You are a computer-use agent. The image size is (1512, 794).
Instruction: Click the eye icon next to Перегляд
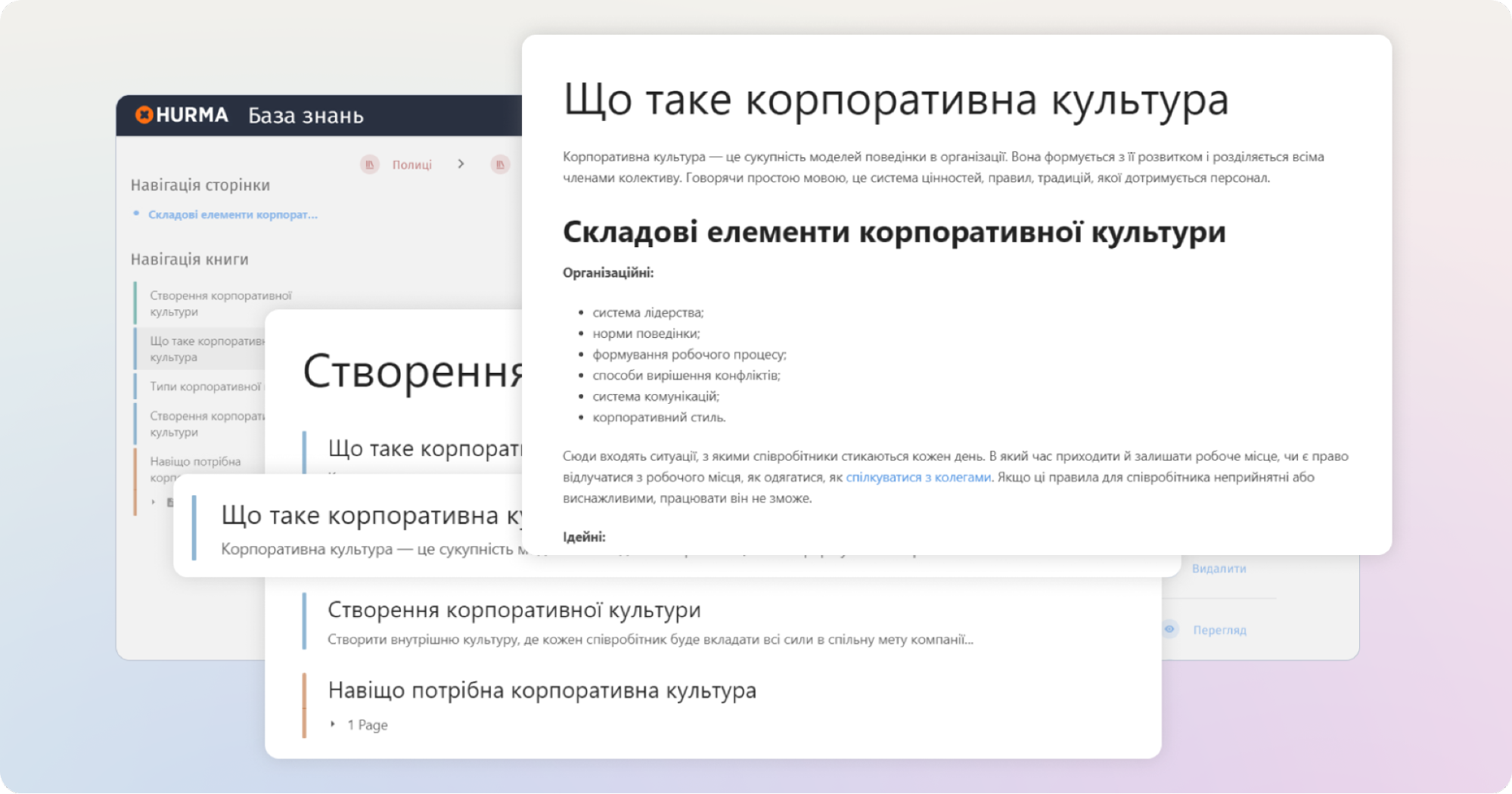coord(1169,629)
